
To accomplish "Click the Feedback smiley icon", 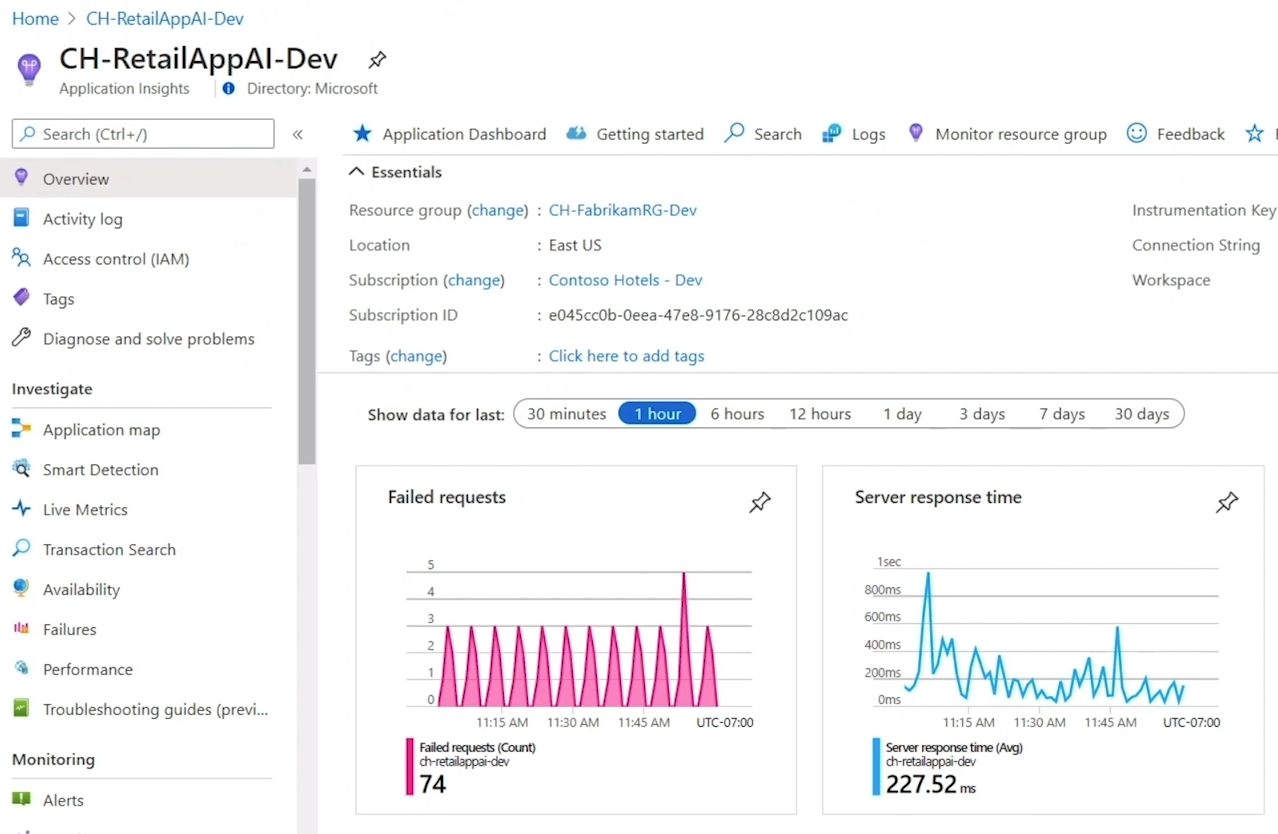I will coord(1136,133).
